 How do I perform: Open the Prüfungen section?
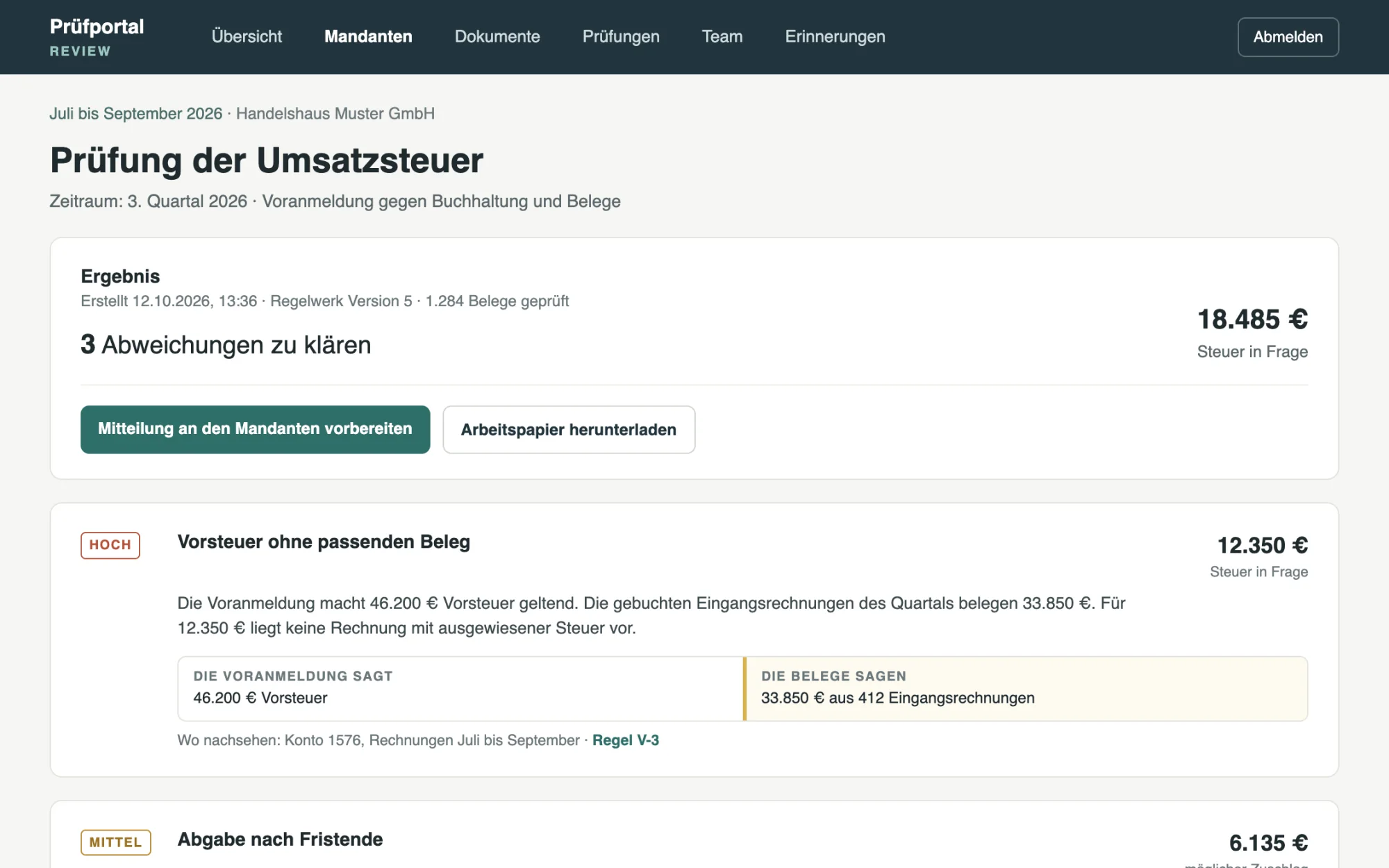point(621,37)
